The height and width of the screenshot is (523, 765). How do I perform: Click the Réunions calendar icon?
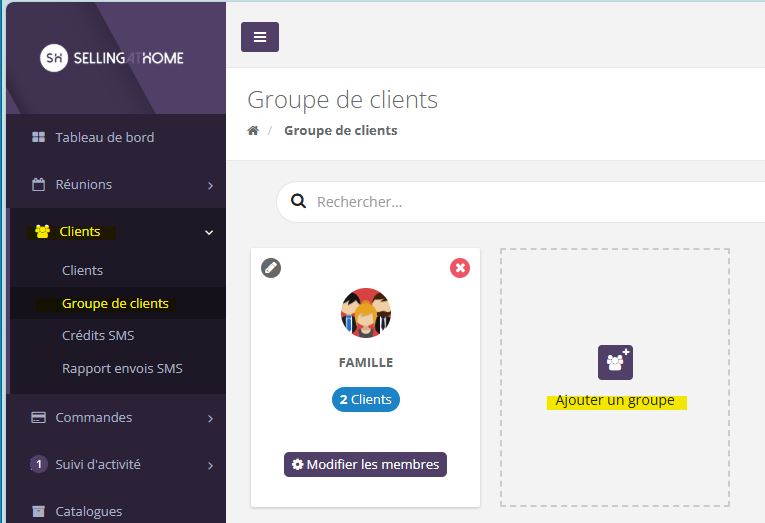pyautogui.click(x=39, y=184)
